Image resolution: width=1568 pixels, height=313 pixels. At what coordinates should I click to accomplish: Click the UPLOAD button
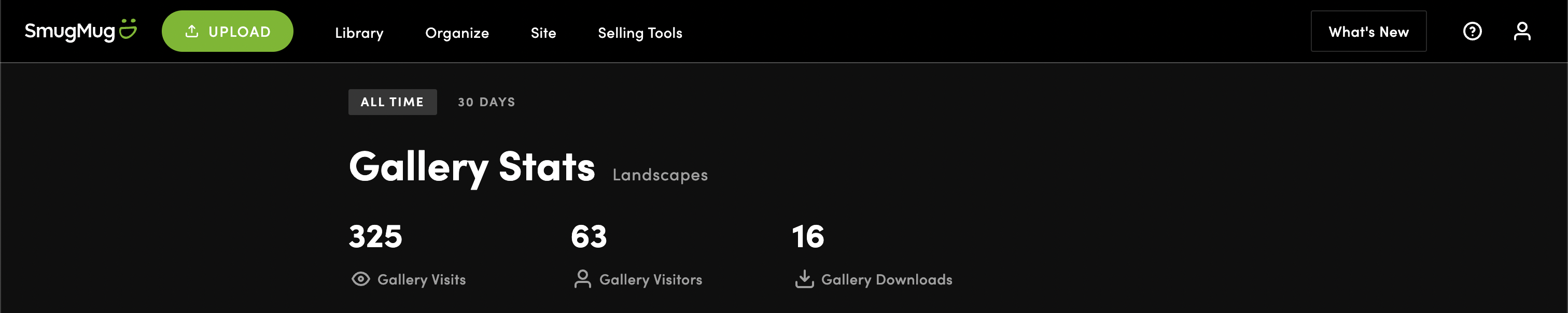[x=228, y=31]
